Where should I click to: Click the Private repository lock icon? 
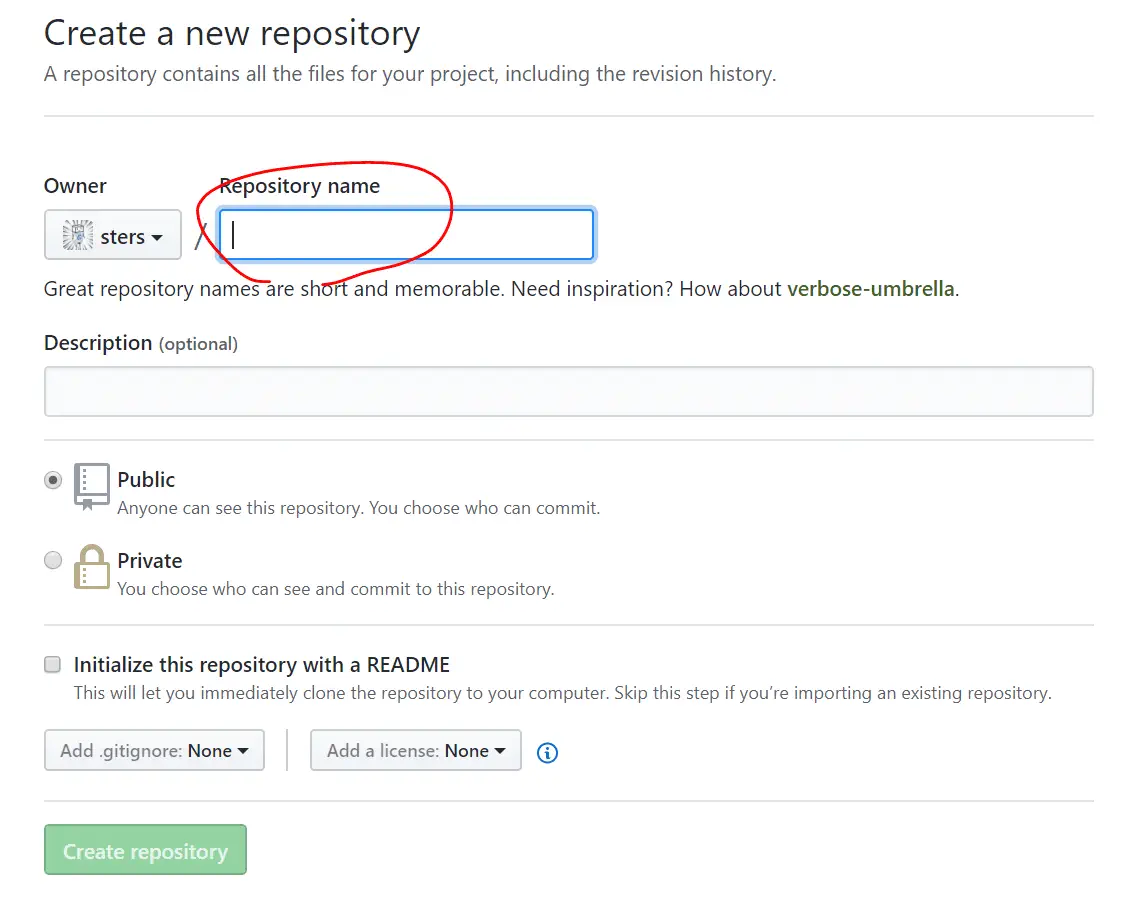[91, 567]
